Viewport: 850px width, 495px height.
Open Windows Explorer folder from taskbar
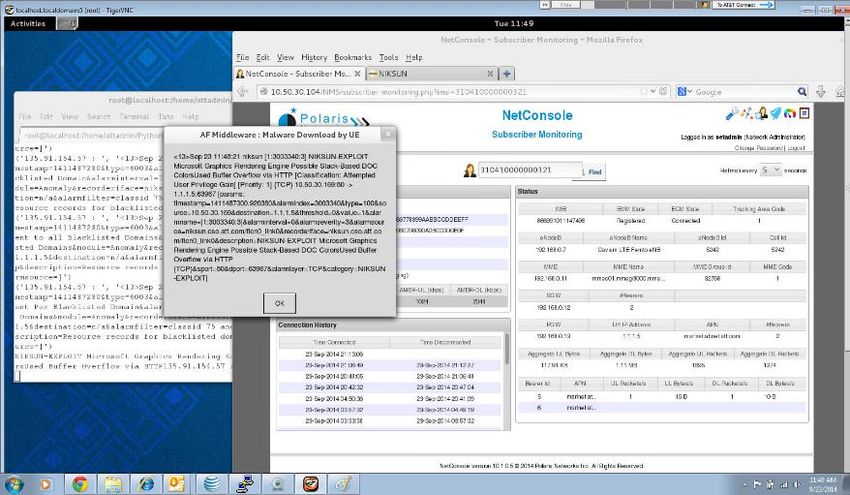pos(113,484)
